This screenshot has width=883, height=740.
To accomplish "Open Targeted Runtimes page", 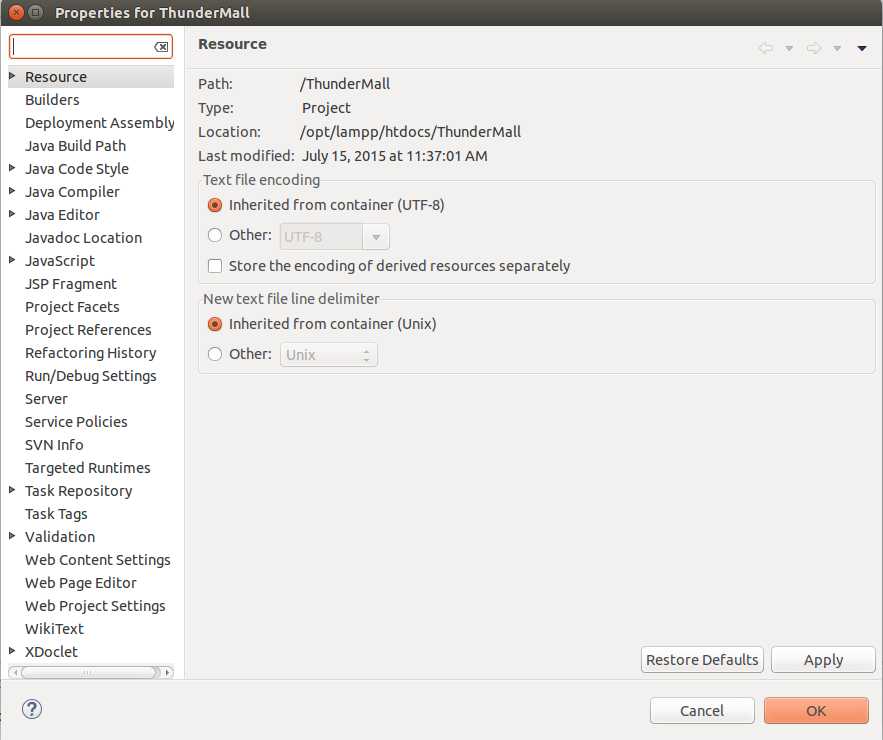I will click(x=88, y=468).
